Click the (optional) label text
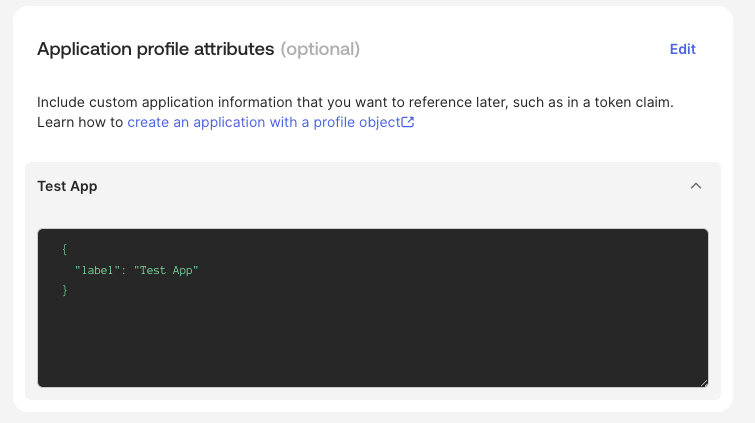The height and width of the screenshot is (423, 755). 320,49
